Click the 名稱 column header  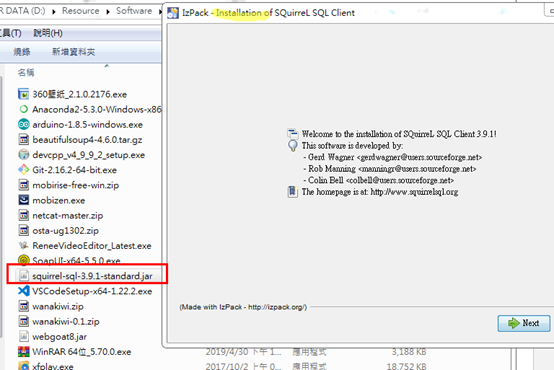26,72
